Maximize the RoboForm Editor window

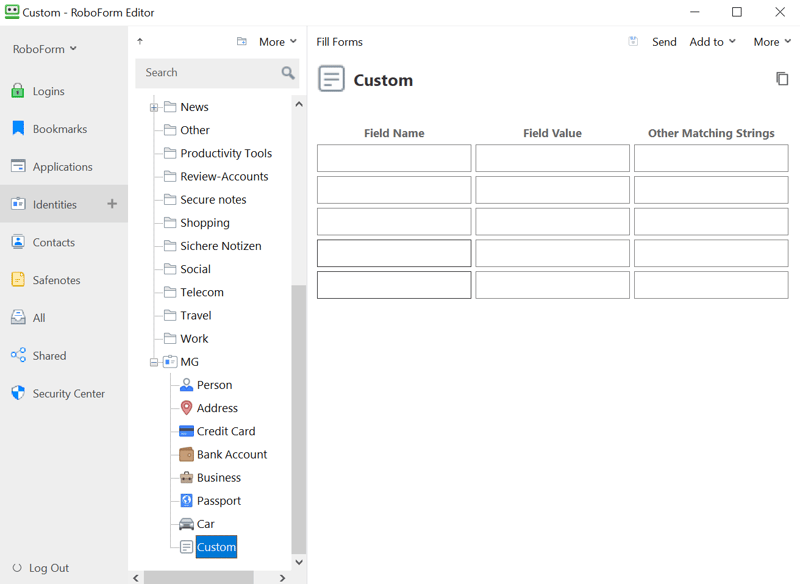tap(737, 12)
